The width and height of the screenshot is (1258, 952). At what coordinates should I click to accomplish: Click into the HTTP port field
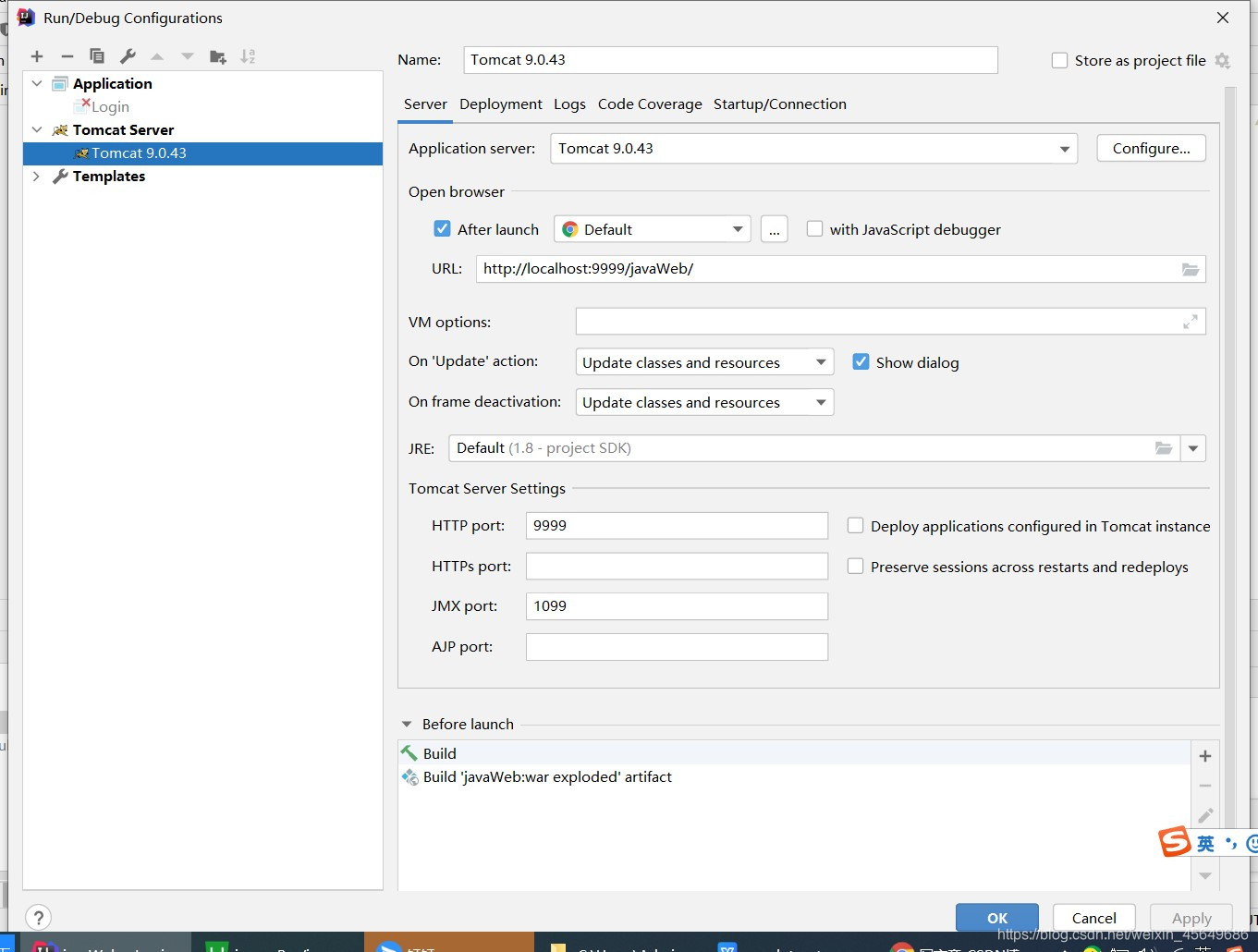pos(677,526)
